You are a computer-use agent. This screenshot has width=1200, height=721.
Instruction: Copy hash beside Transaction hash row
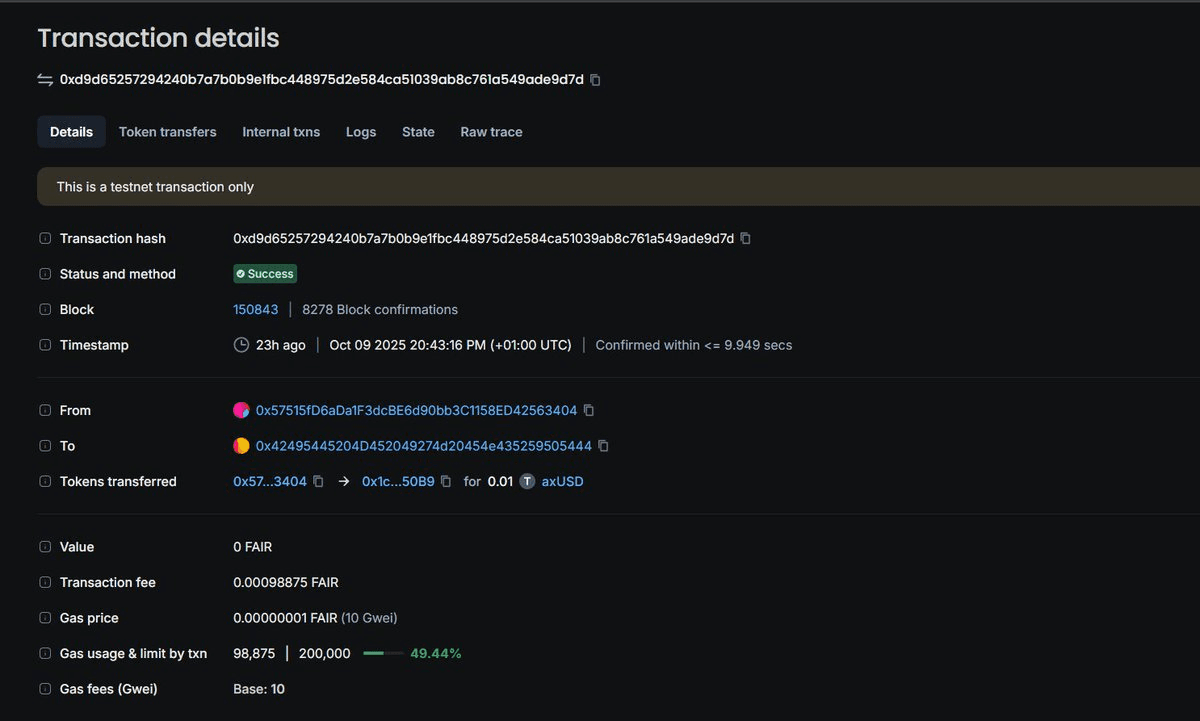(746, 239)
